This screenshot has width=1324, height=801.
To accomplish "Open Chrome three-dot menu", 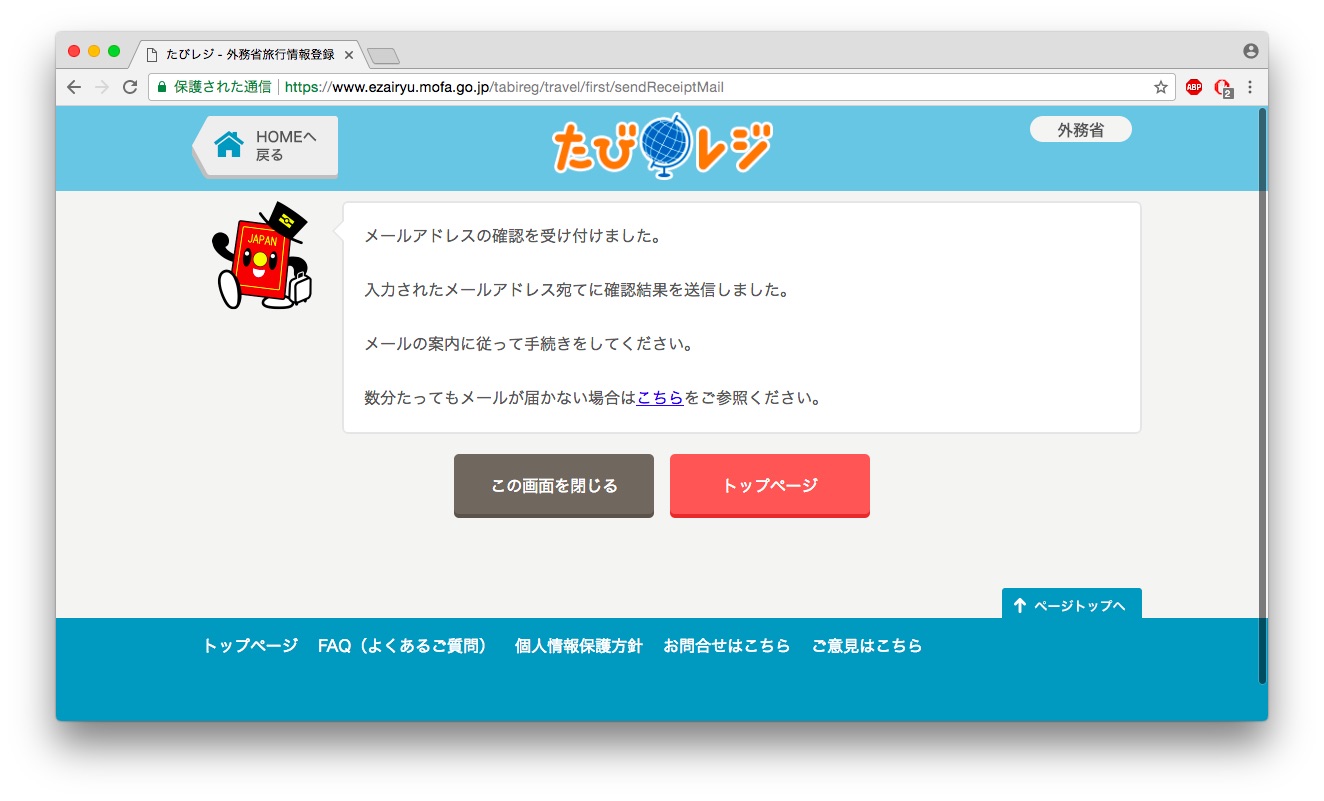I will pyautogui.click(x=1249, y=87).
